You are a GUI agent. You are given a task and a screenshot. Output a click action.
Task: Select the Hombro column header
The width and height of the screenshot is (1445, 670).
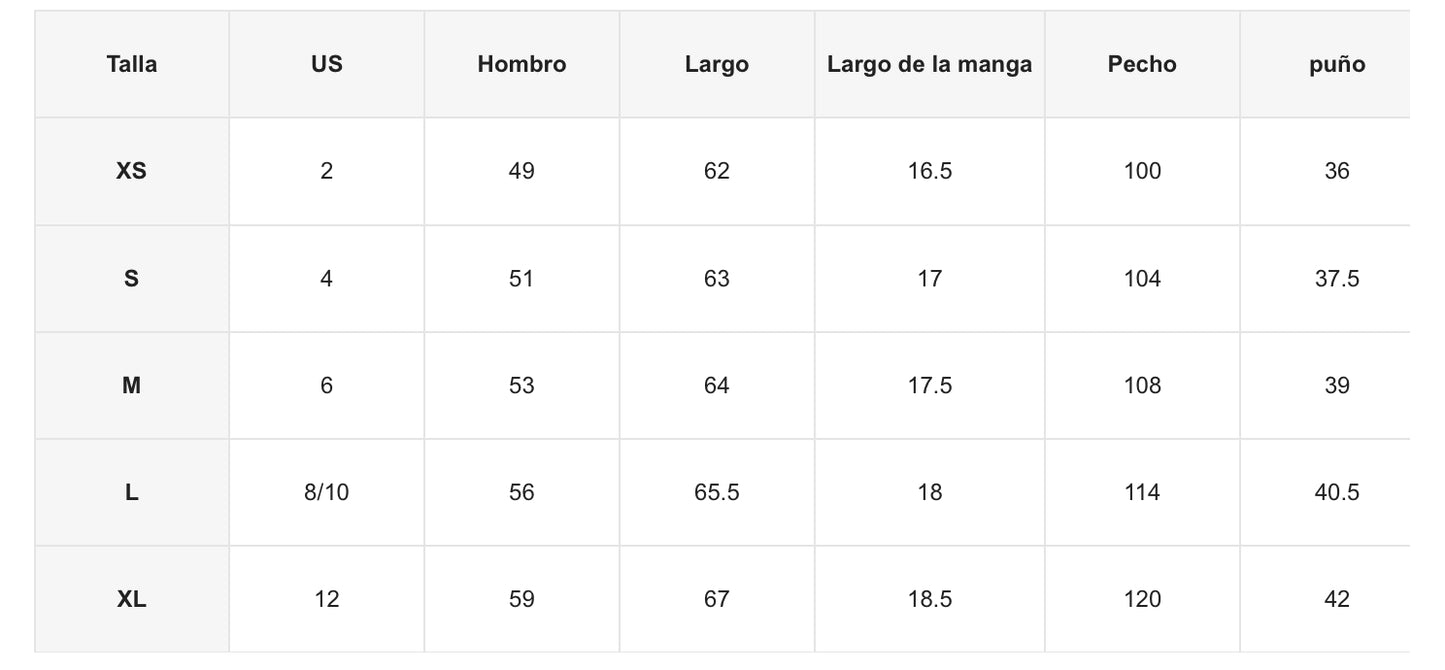[521, 64]
